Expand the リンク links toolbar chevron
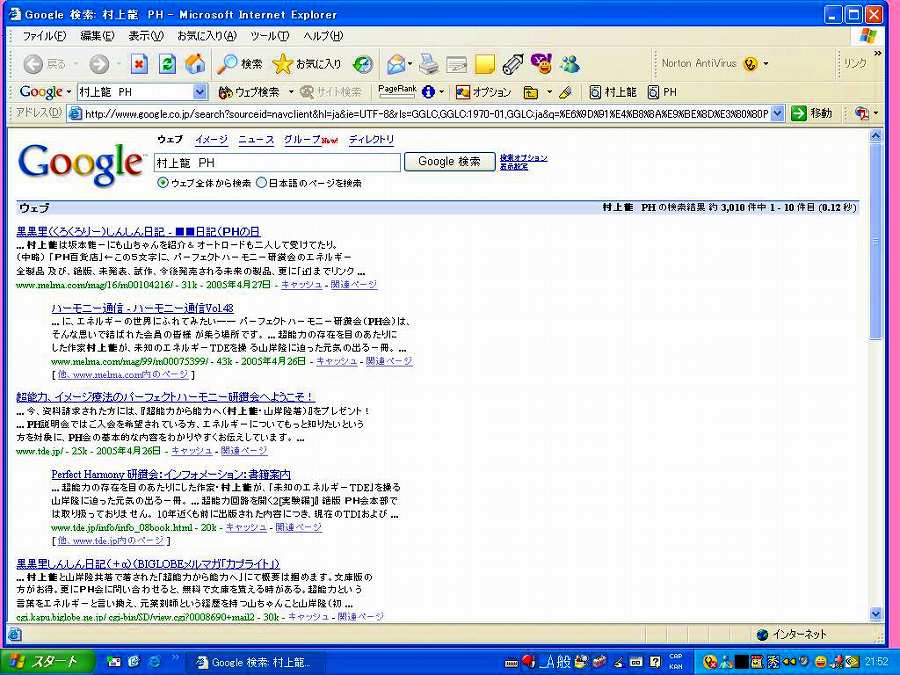The image size is (900, 675). click(x=877, y=53)
